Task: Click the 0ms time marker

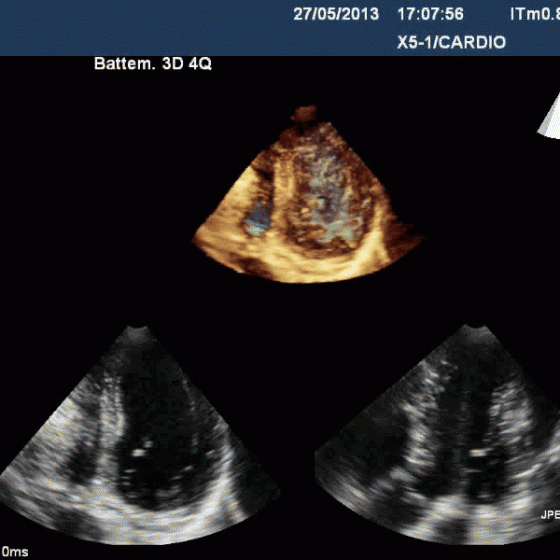Action: [x=15, y=551]
